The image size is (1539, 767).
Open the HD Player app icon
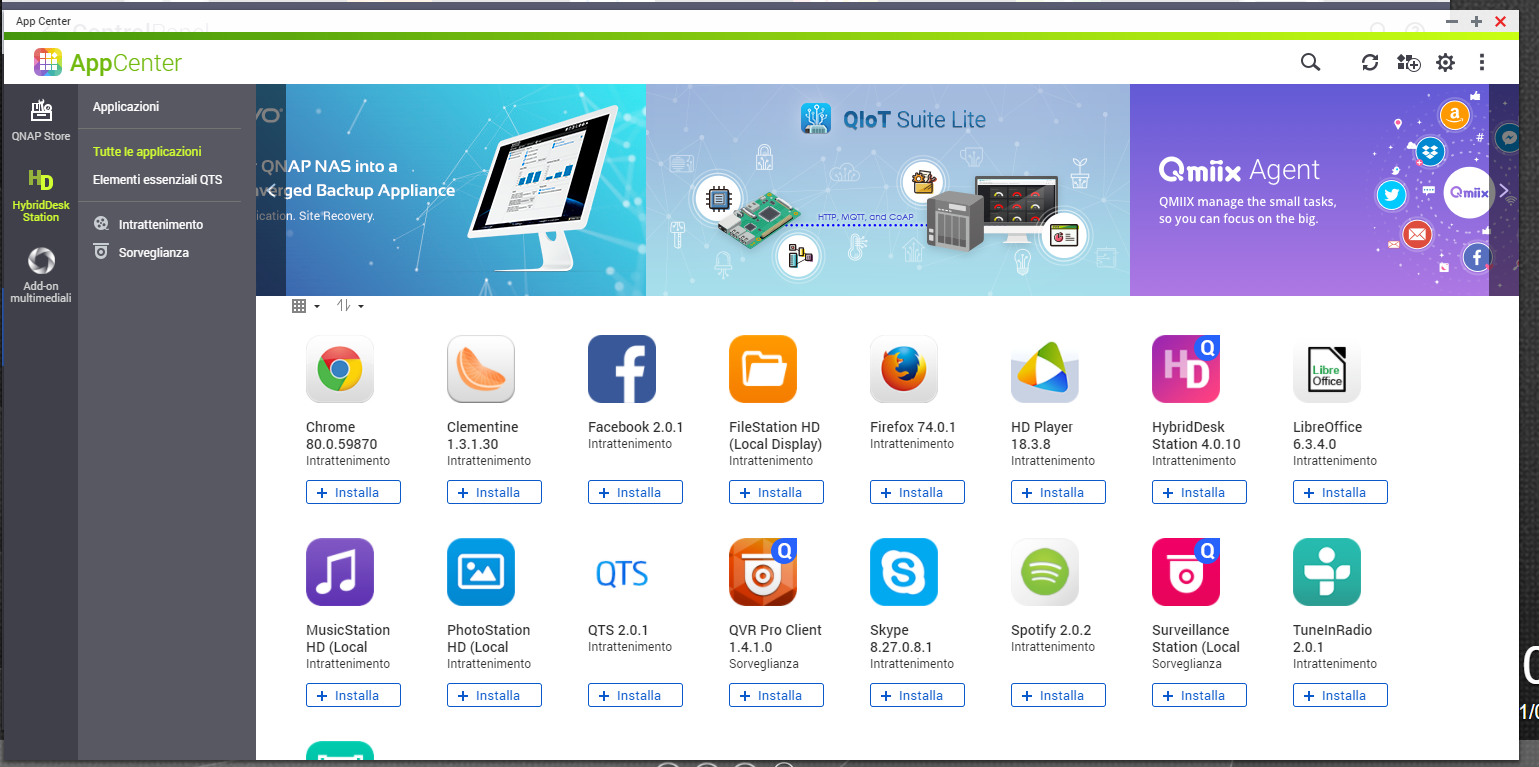1045,369
